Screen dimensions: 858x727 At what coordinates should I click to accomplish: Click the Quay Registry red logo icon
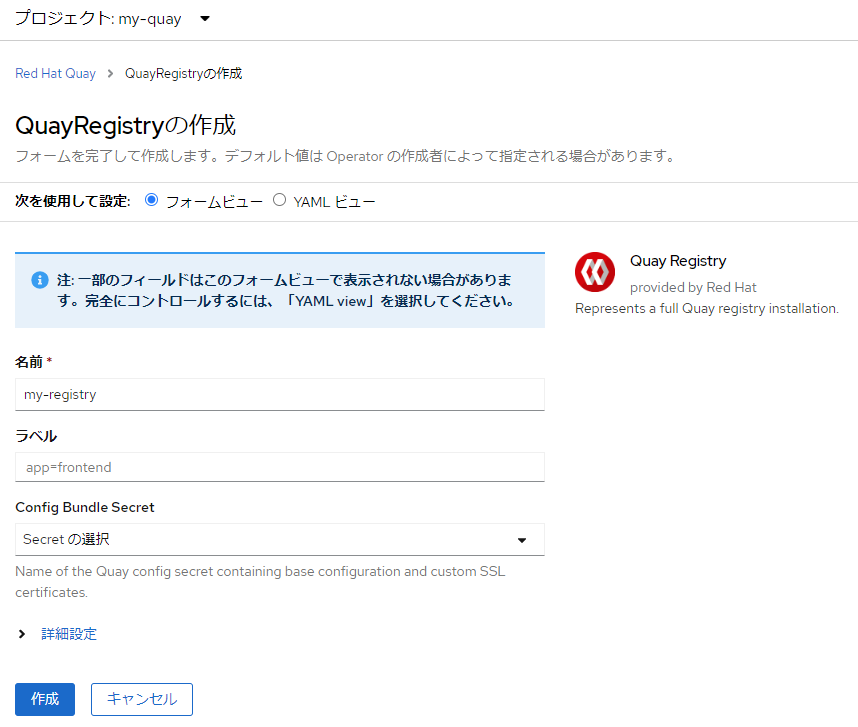pyautogui.click(x=595, y=271)
